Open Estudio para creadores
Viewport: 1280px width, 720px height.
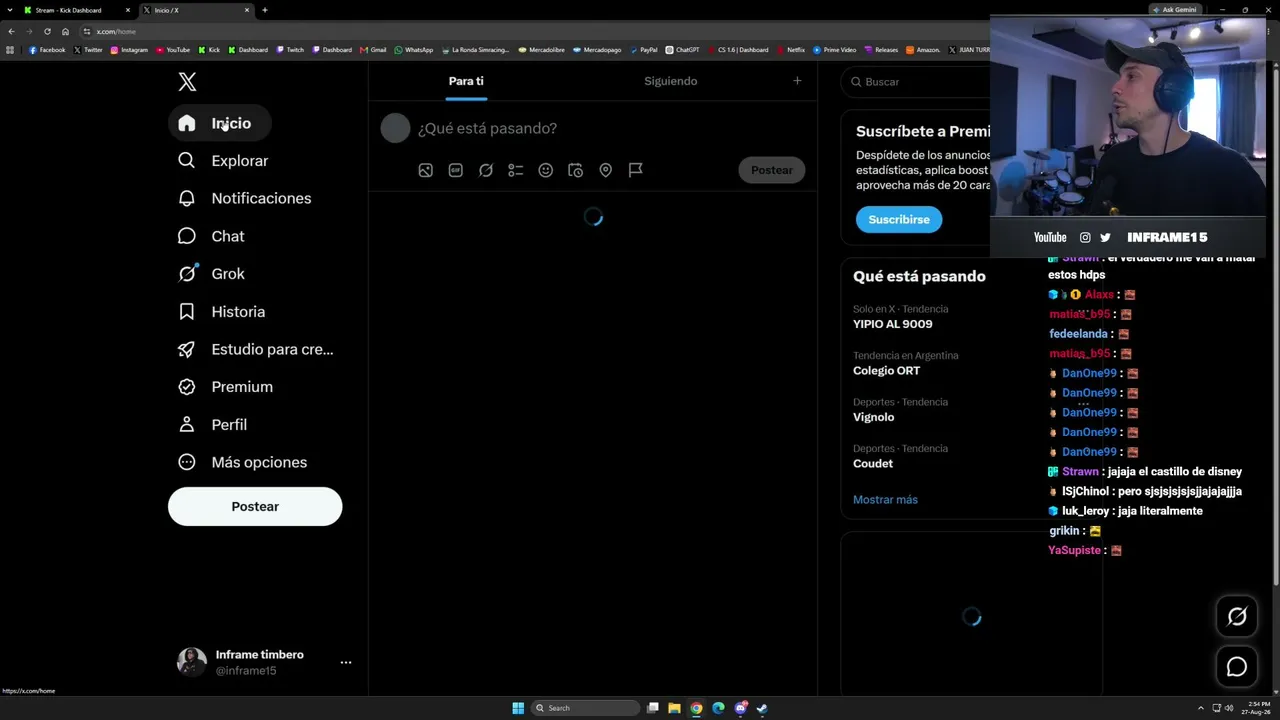(256, 349)
